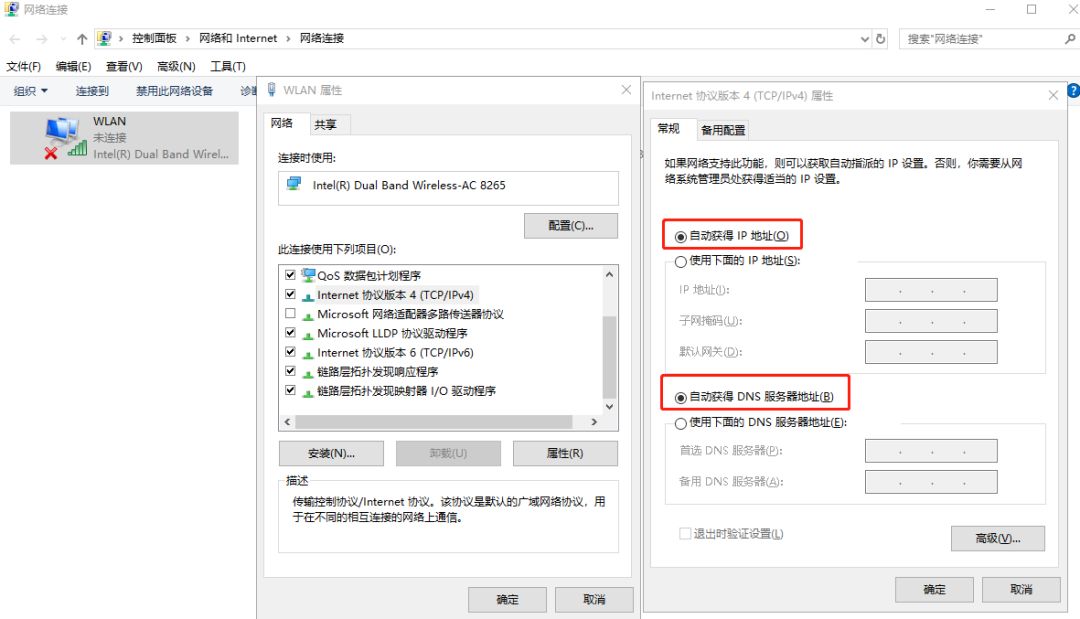Screen dimensions: 1080x619
Task: Toggle QoS 数据包计划程序 checkbox
Action: point(290,275)
